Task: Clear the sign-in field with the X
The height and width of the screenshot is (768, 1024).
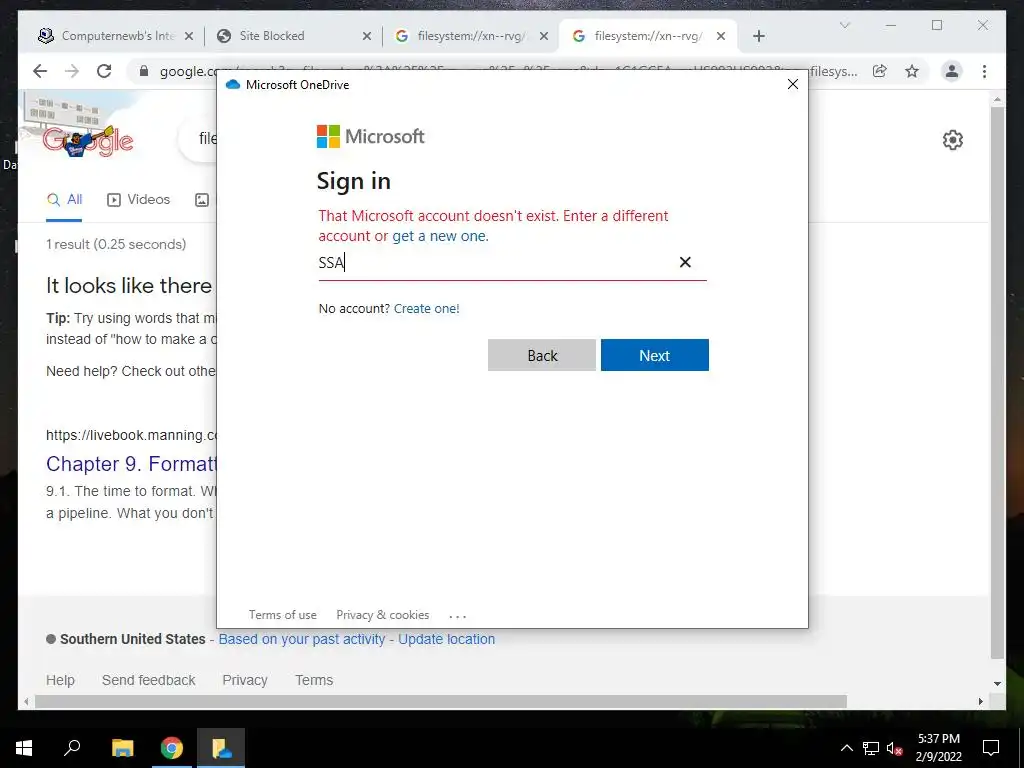Action: click(x=685, y=262)
